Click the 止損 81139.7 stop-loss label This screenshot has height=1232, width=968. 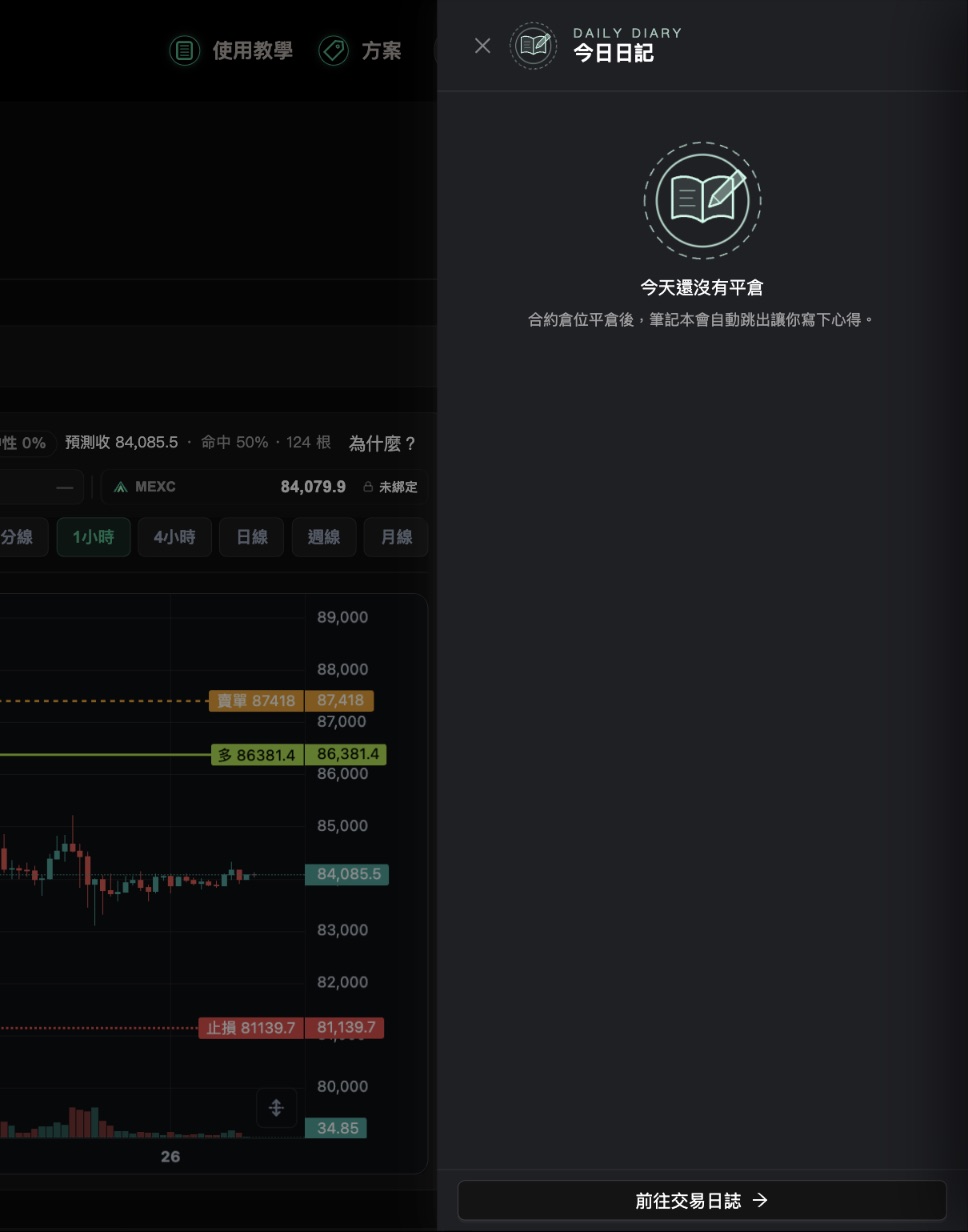pyautogui.click(x=251, y=1028)
